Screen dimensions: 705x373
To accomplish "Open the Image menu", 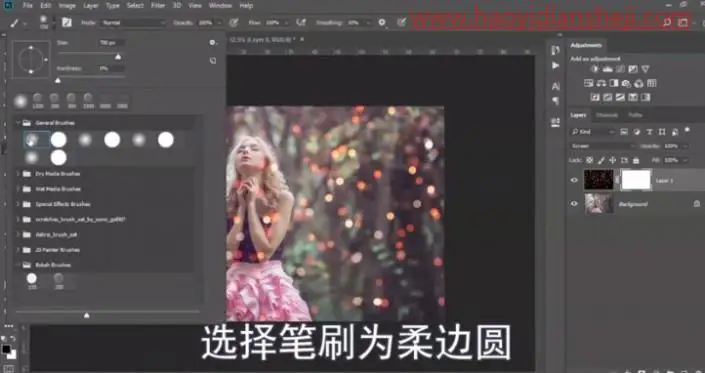I will (x=67, y=6).
